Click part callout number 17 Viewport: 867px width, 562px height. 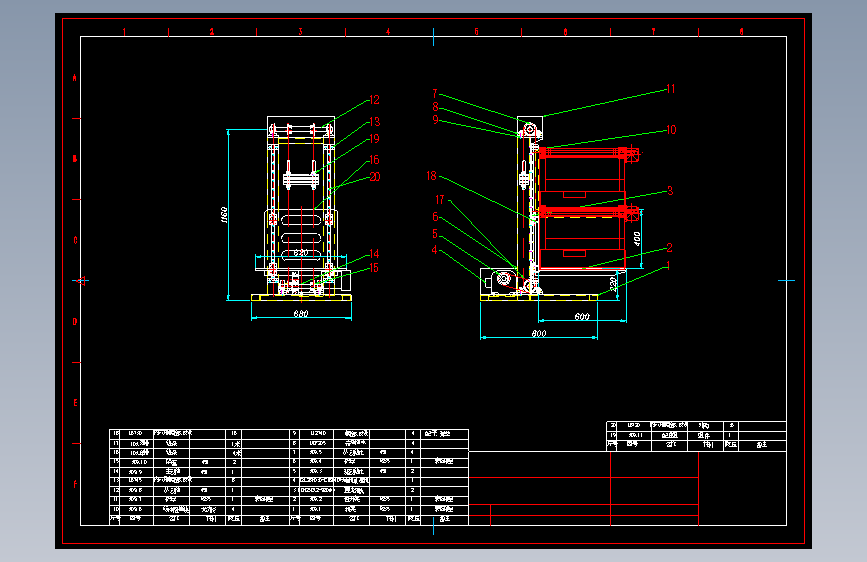coord(440,200)
